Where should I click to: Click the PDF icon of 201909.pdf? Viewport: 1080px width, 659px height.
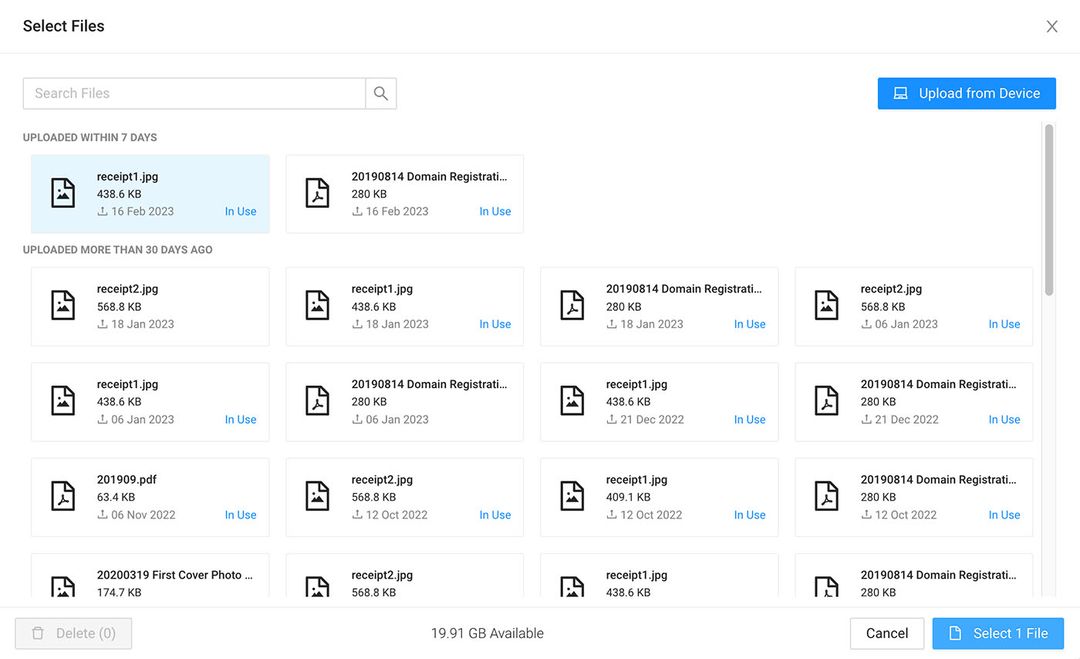point(63,497)
